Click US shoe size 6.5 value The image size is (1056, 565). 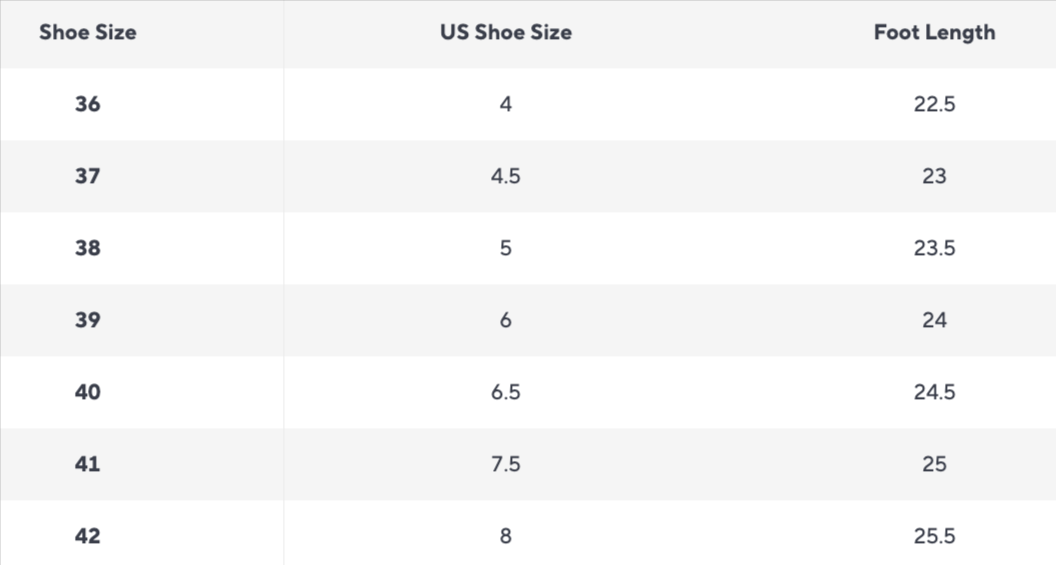(x=506, y=392)
